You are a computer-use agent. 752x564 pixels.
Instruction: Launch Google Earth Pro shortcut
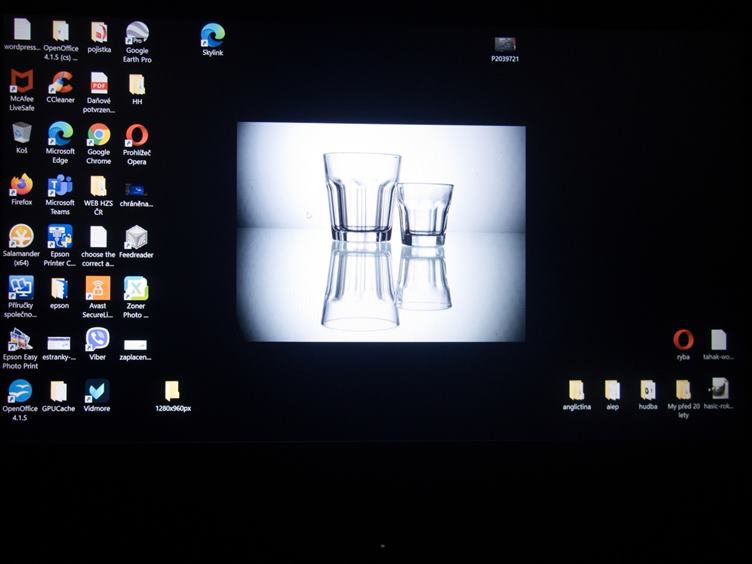click(137, 33)
